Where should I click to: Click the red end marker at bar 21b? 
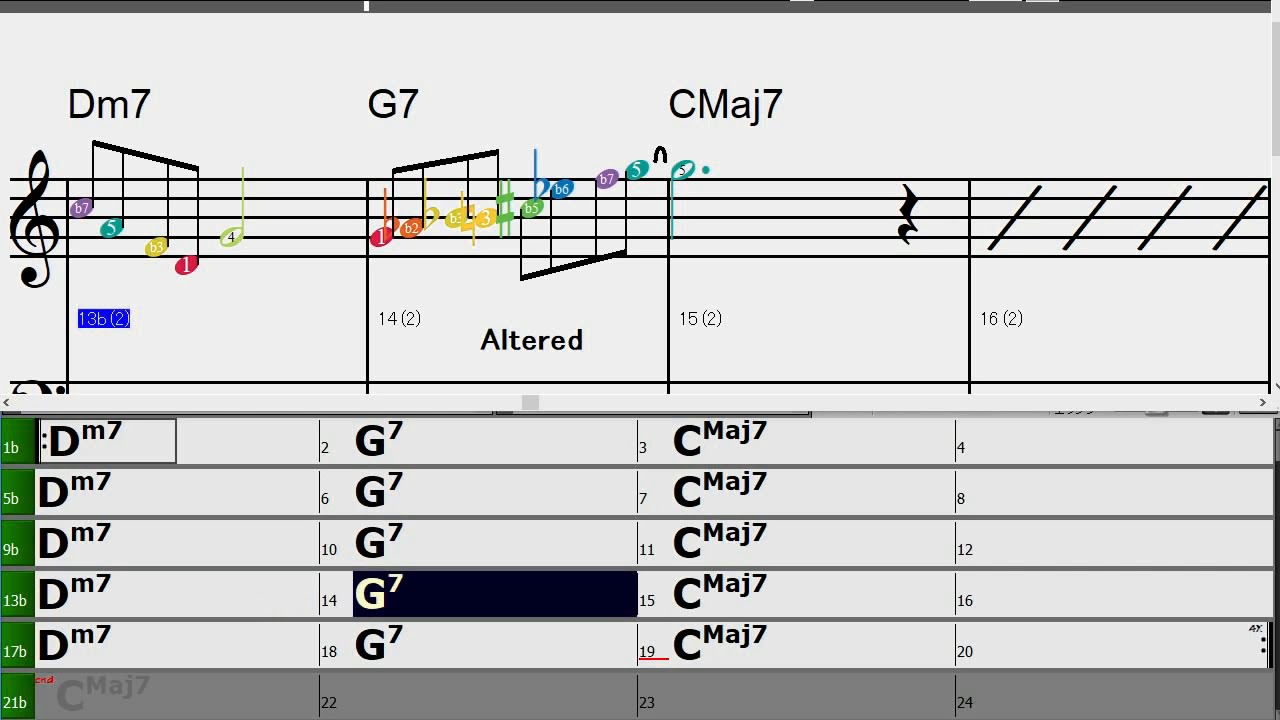[44, 680]
